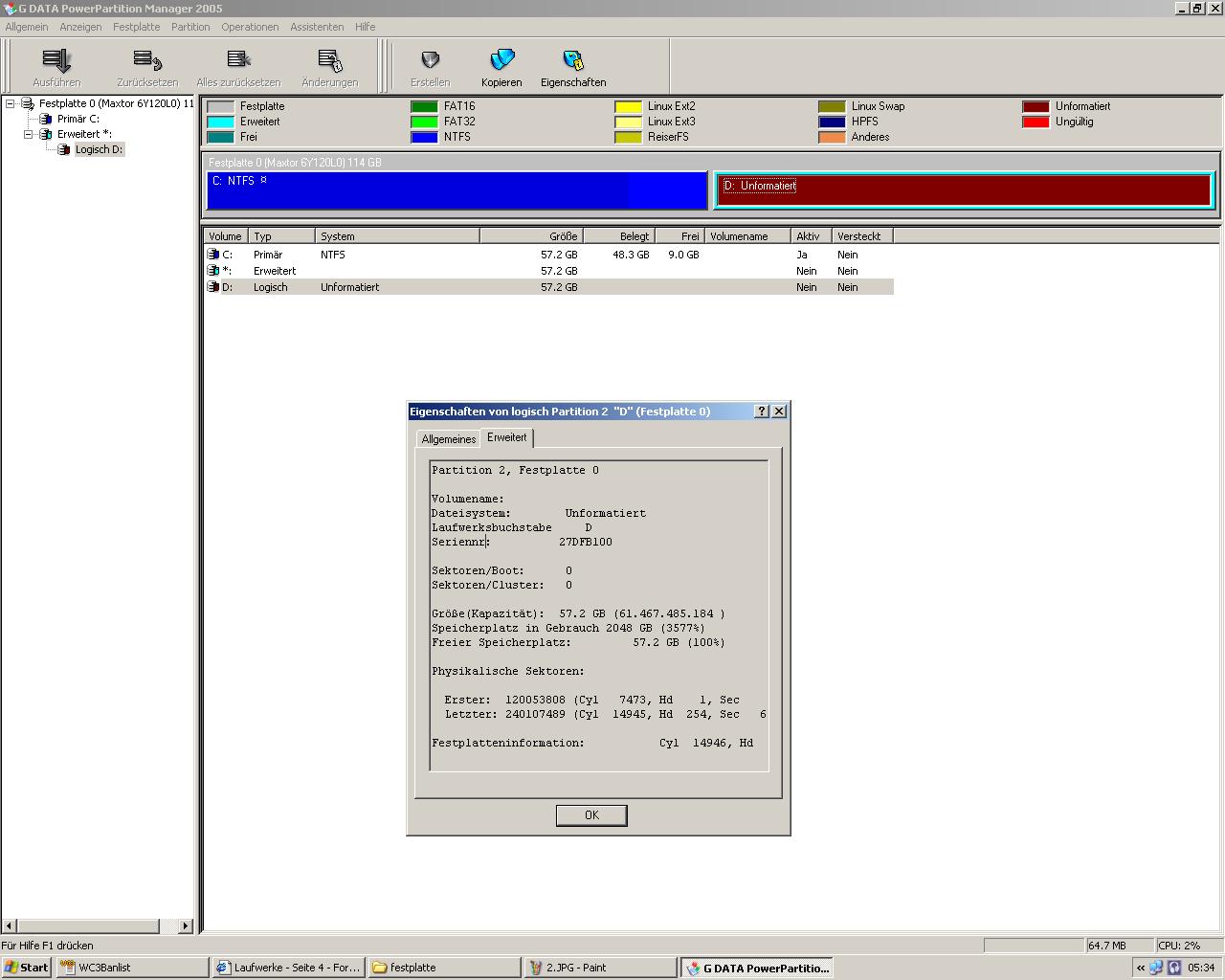The height and width of the screenshot is (980, 1225).
Task: Click the Änderungen toolbar icon
Action: 330,61
